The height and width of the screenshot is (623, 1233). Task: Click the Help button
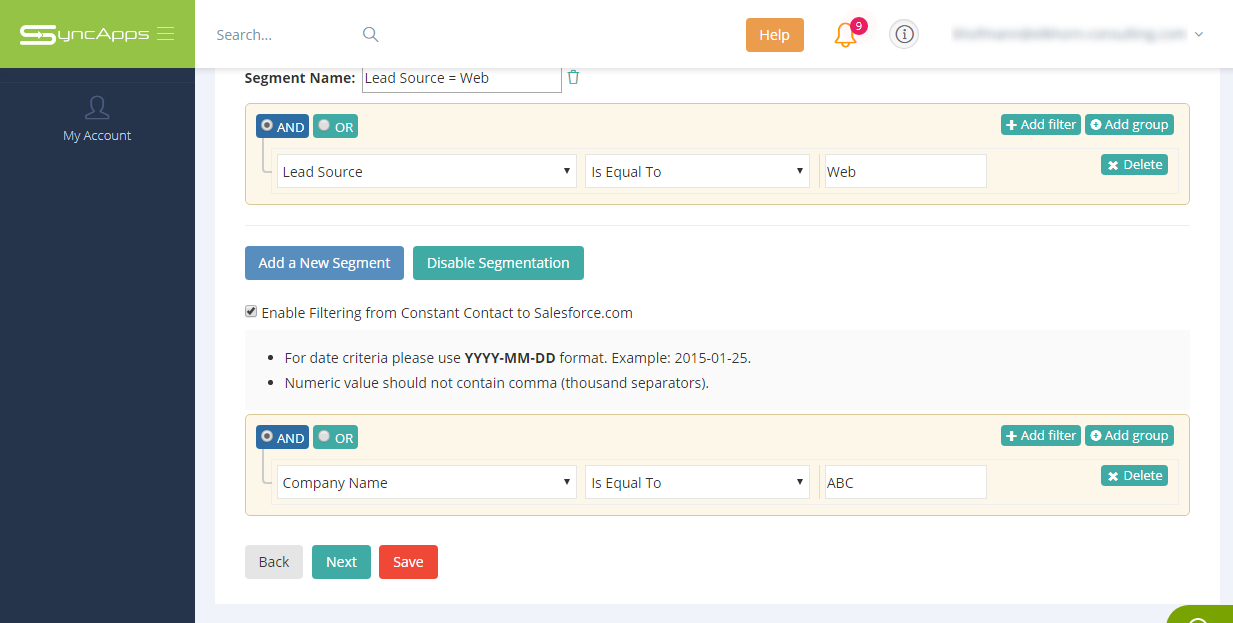(775, 35)
